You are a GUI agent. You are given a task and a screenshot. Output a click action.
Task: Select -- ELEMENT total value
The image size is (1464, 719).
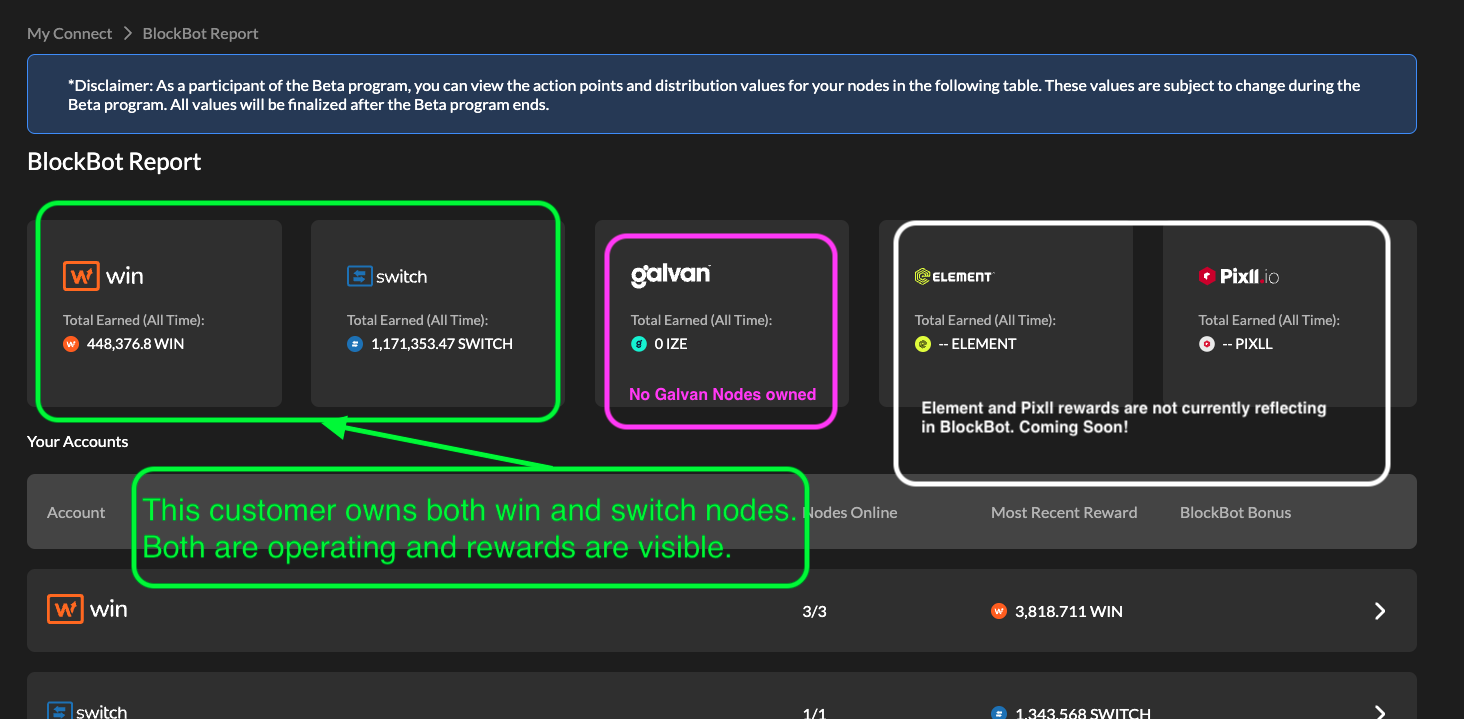977,344
